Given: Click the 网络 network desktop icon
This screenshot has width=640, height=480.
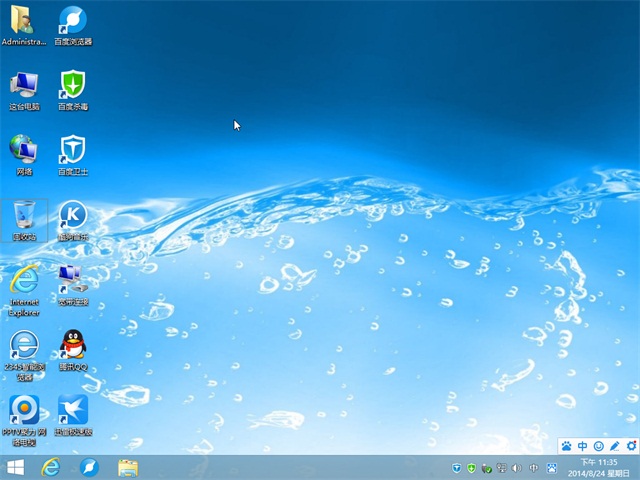Looking at the screenshot, I should pos(24,150).
